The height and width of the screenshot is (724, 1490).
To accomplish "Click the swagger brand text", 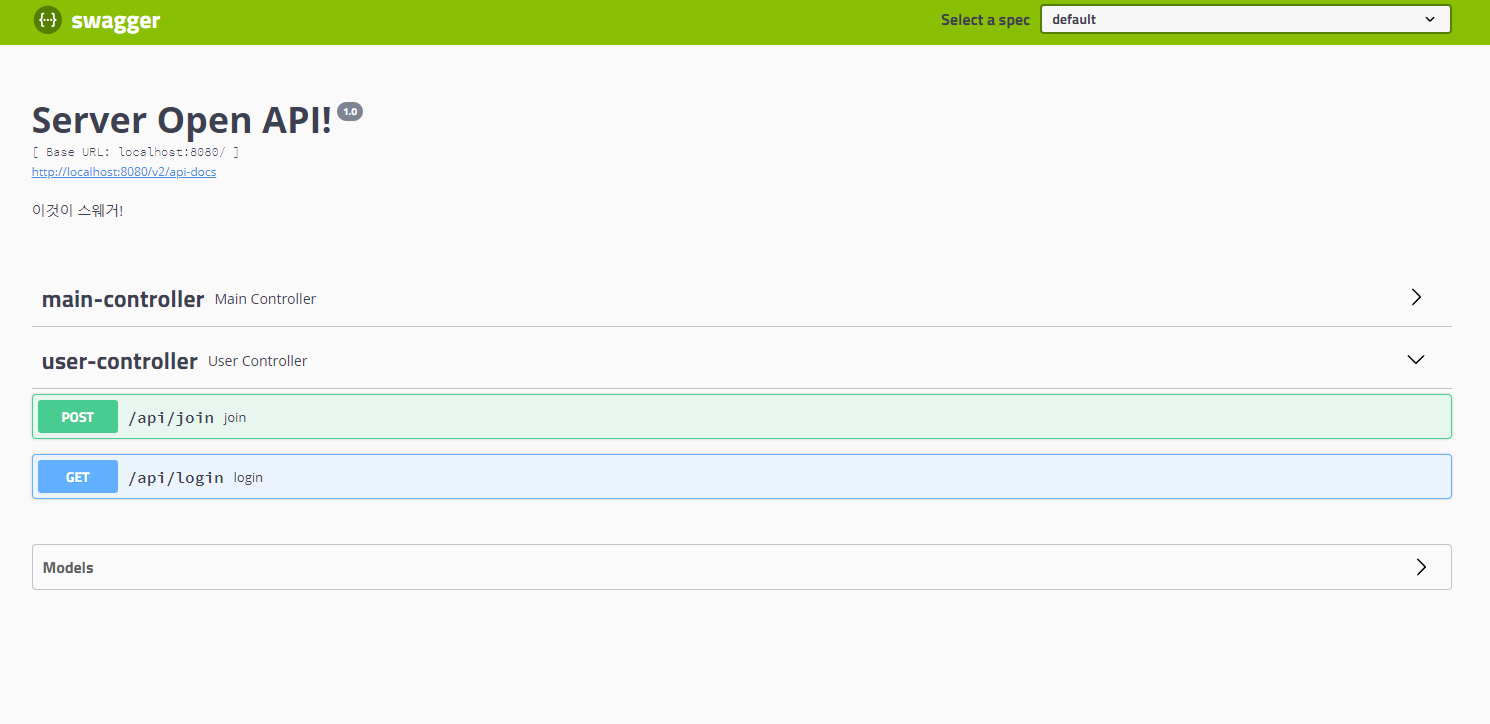I will pyautogui.click(x=116, y=20).
